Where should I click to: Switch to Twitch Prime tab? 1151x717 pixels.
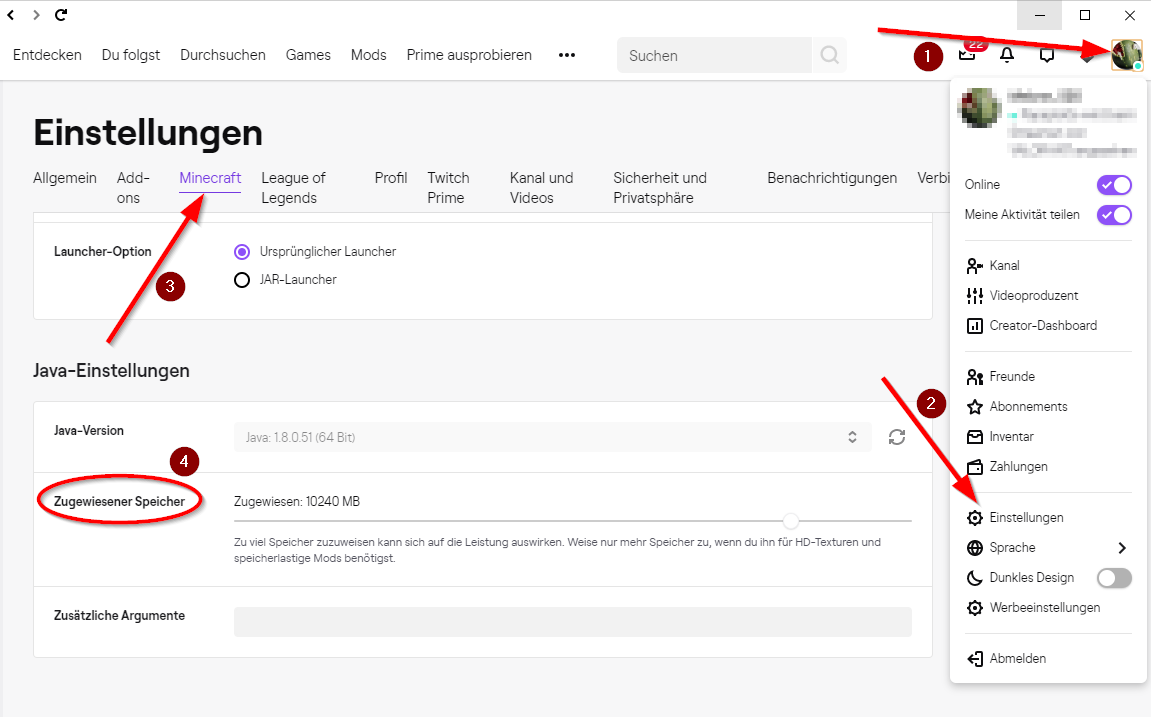point(448,188)
